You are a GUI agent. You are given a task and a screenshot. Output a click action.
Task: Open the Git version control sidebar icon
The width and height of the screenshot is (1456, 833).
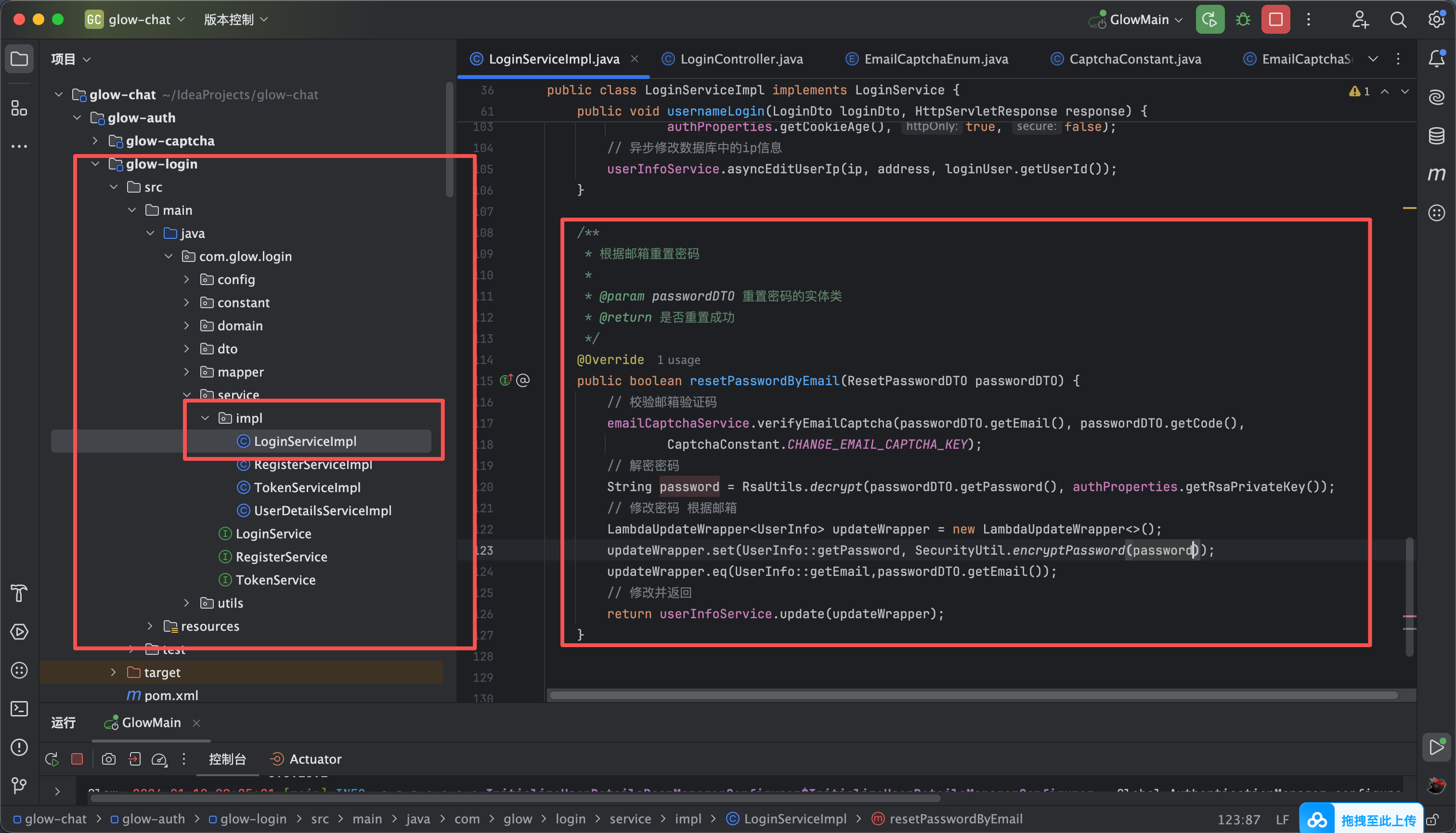pyautogui.click(x=19, y=785)
